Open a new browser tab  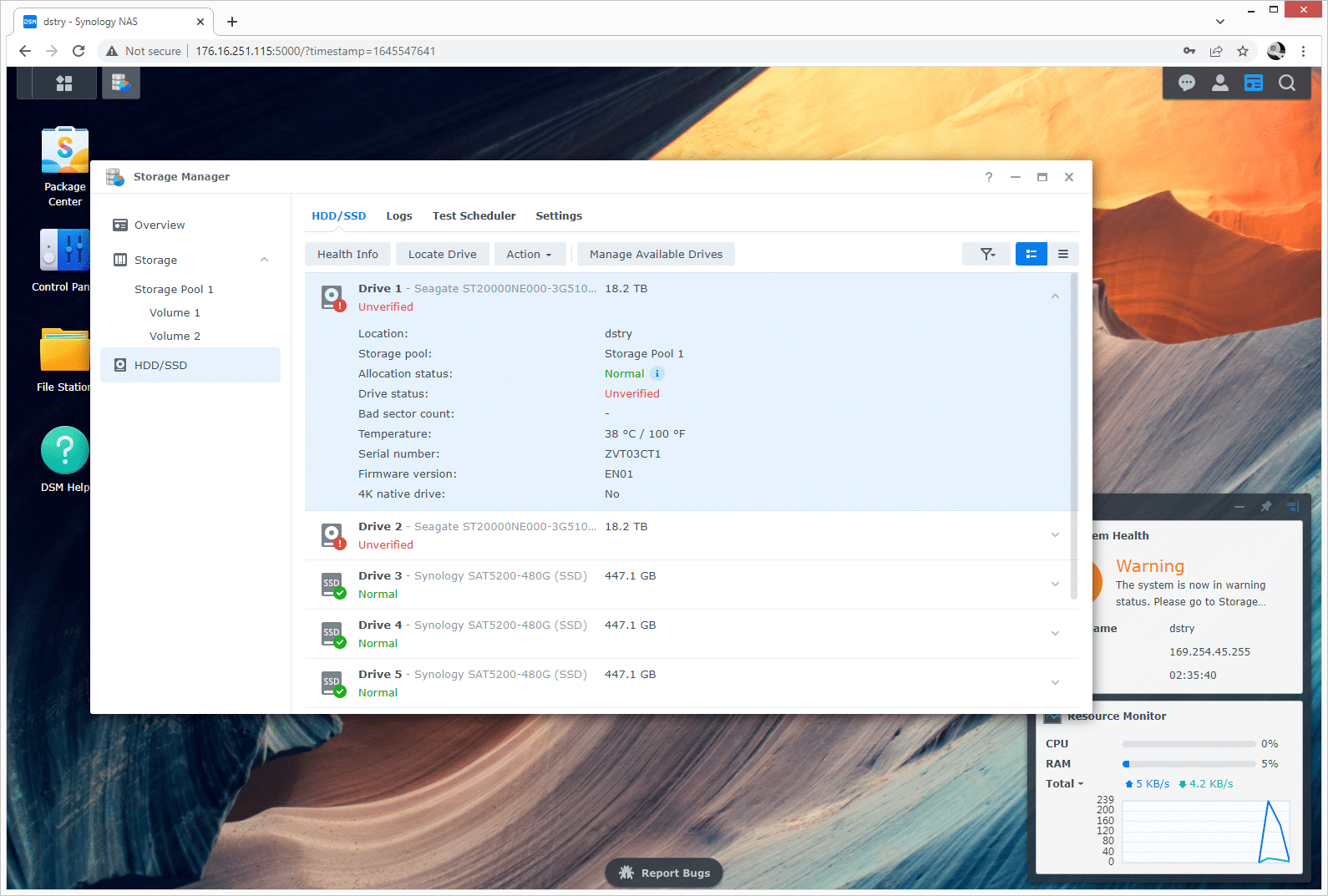(232, 22)
